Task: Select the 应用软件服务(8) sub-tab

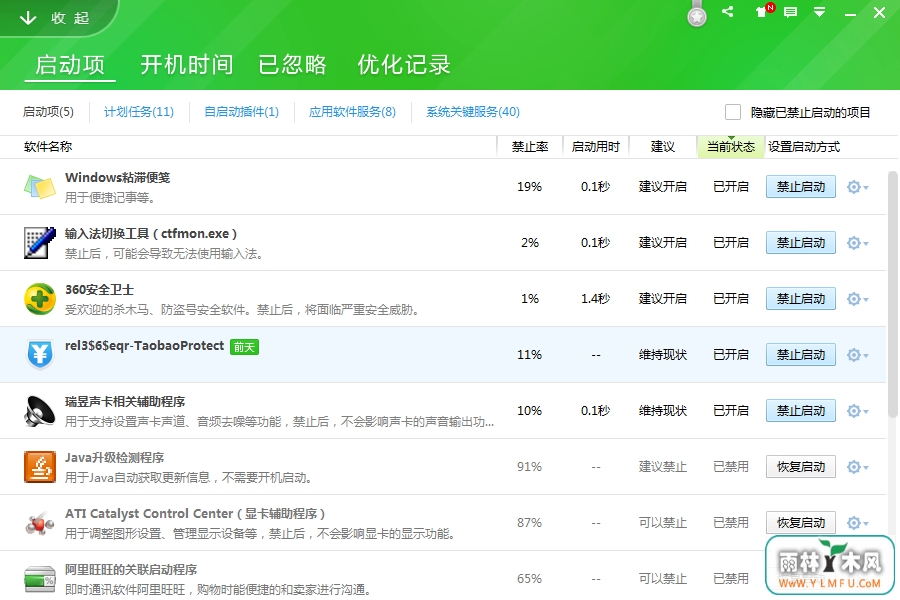Action: click(x=352, y=112)
